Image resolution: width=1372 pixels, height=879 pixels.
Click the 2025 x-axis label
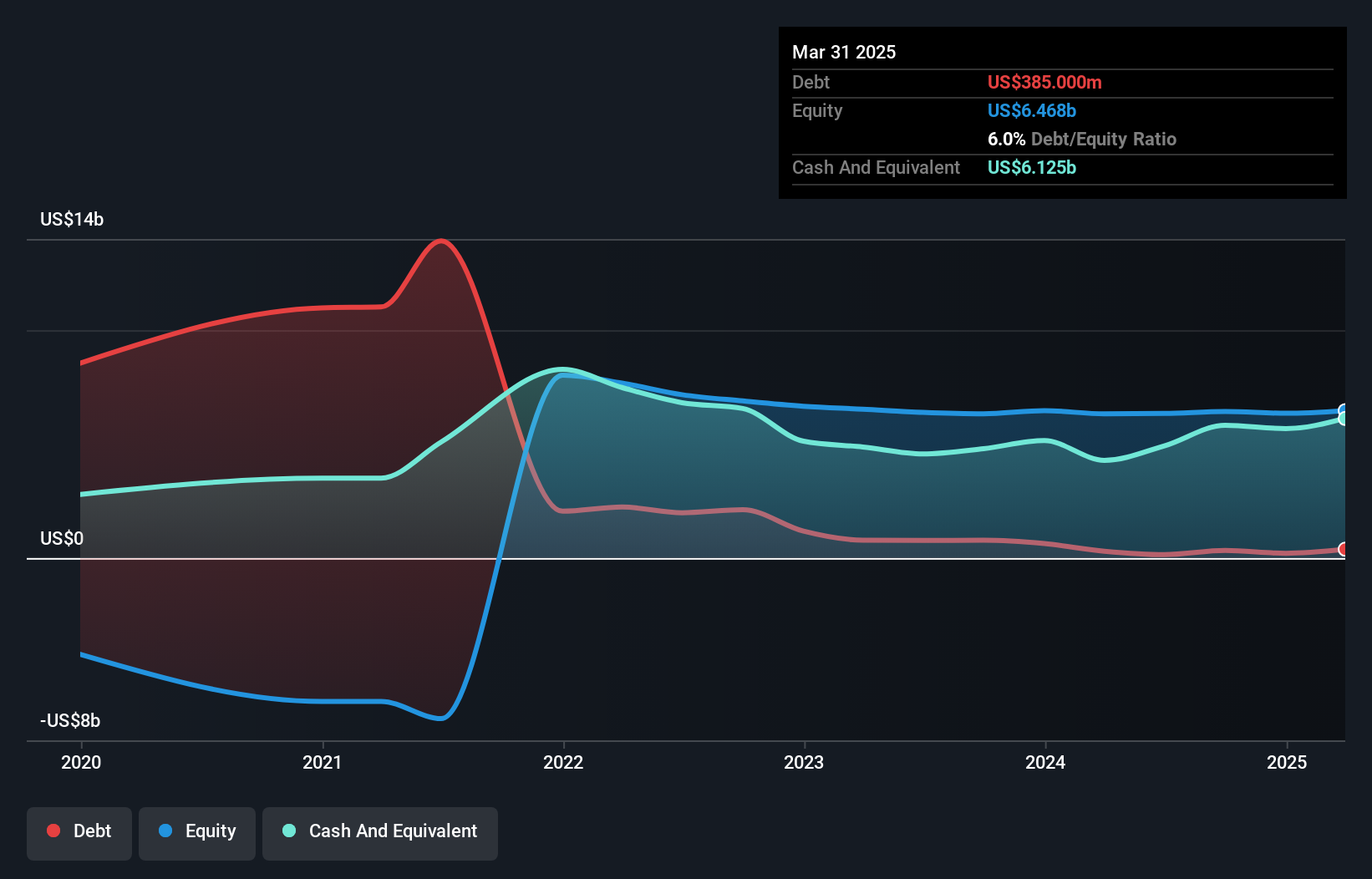click(x=1287, y=762)
